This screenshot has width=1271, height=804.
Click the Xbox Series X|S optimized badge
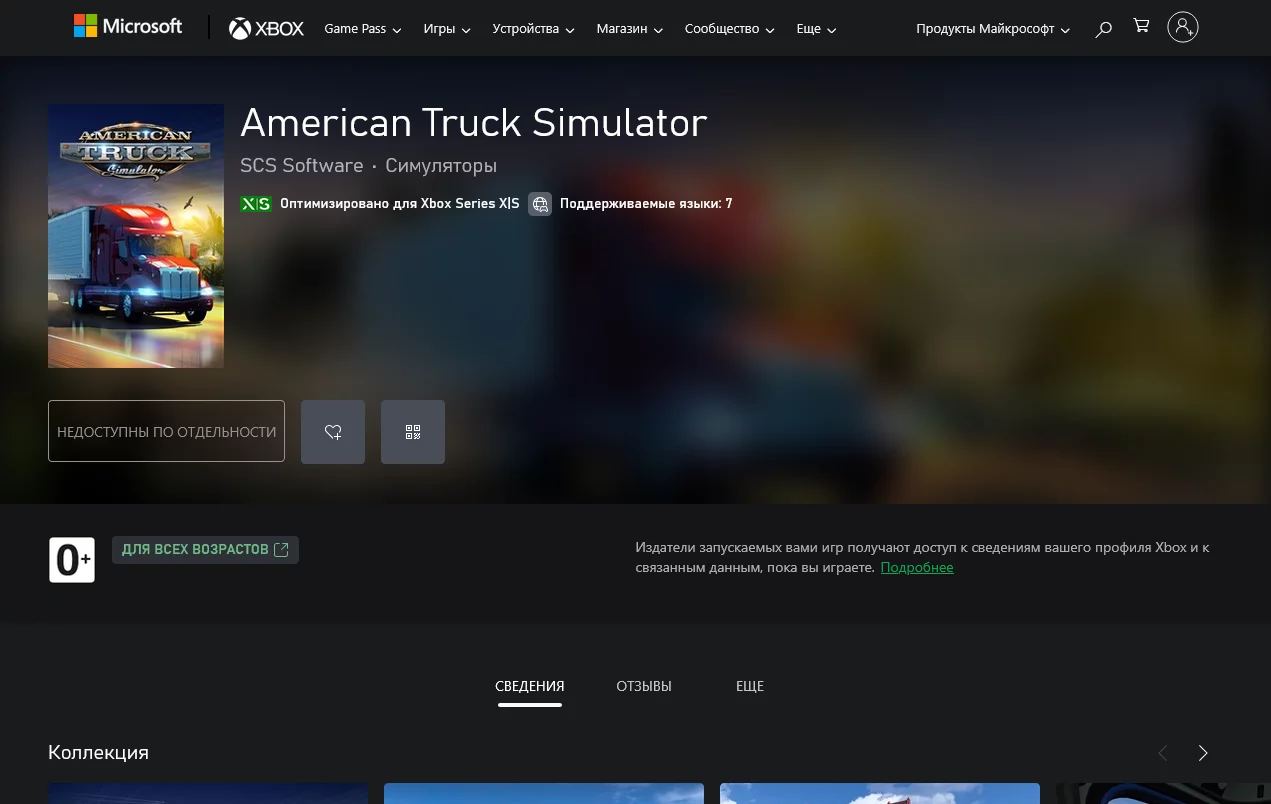[256, 204]
